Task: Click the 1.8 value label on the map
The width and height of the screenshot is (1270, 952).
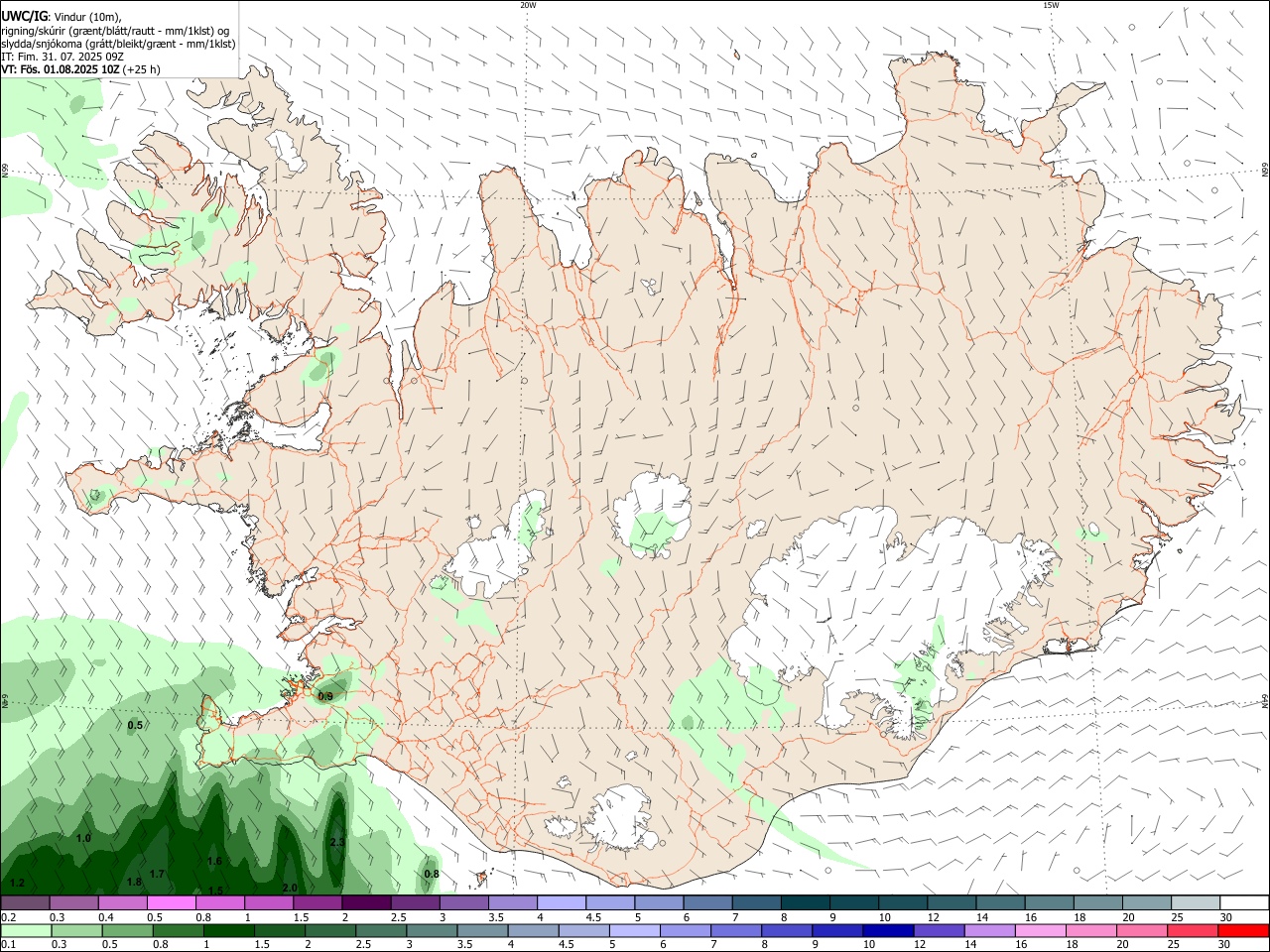Action: [x=135, y=882]
